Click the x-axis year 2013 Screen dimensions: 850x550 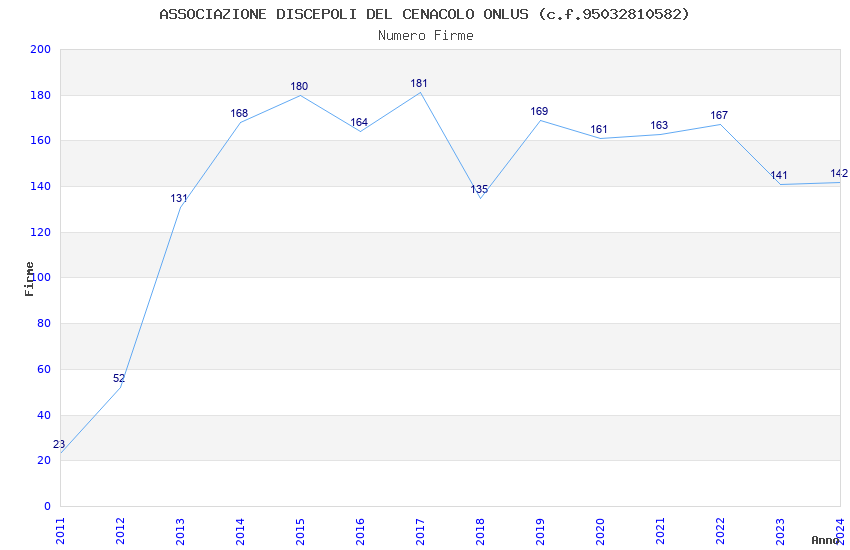click(x=181, y=531)
